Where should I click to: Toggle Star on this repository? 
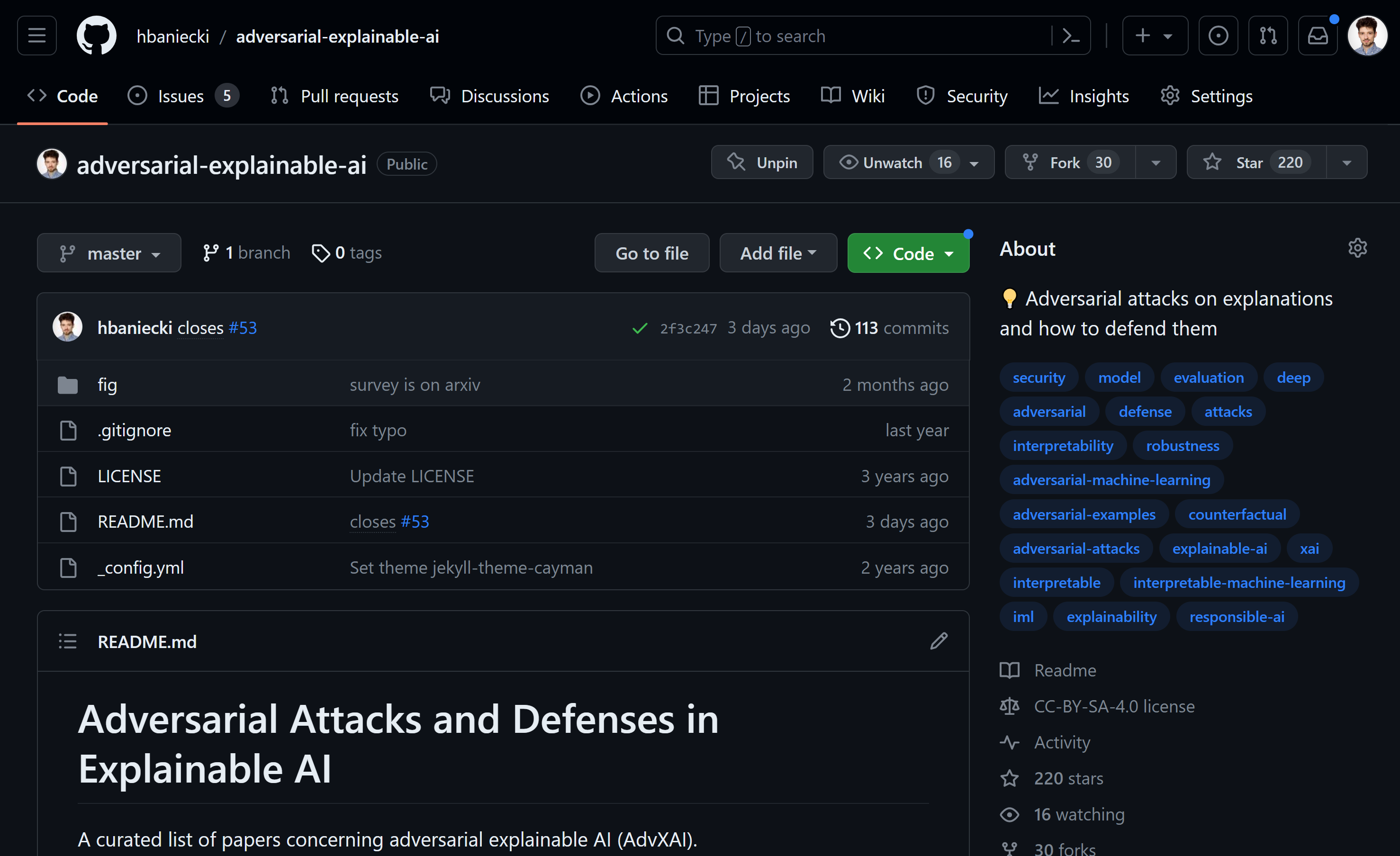(1256, 162)
